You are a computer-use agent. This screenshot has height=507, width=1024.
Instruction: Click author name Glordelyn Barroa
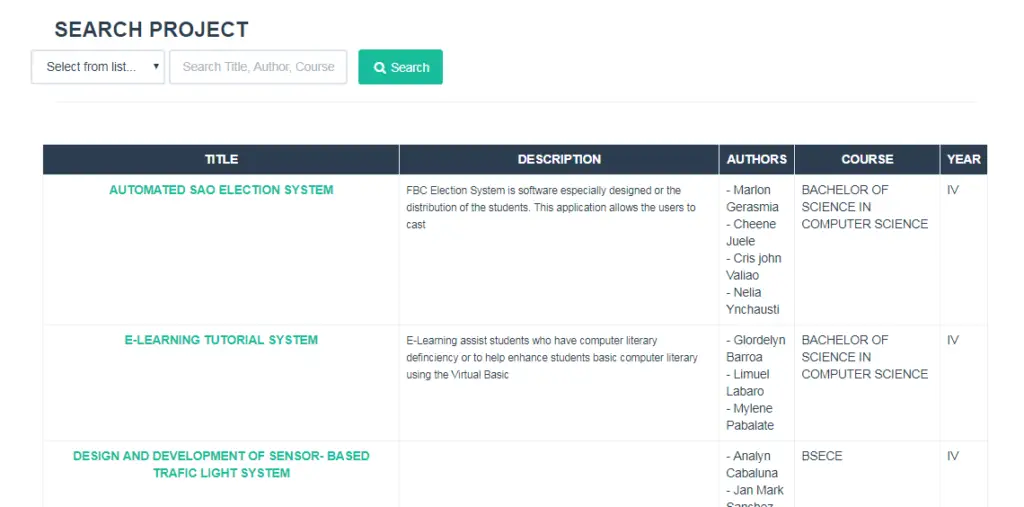pyautogui.click(x=755, y=348)
